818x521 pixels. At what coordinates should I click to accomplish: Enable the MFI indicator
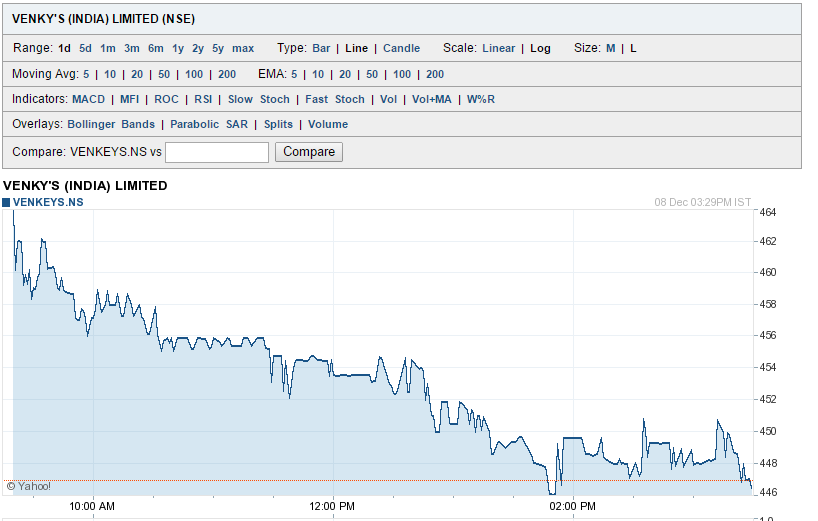pos(129,100)
